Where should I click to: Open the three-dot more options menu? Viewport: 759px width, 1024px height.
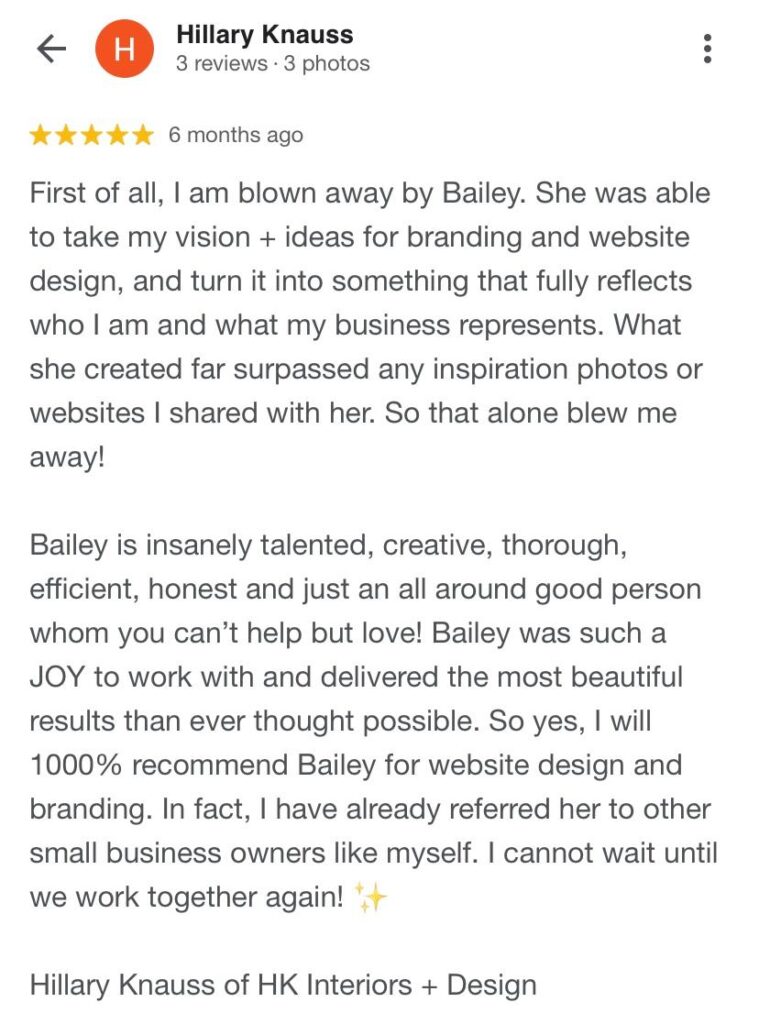(708, 49)
